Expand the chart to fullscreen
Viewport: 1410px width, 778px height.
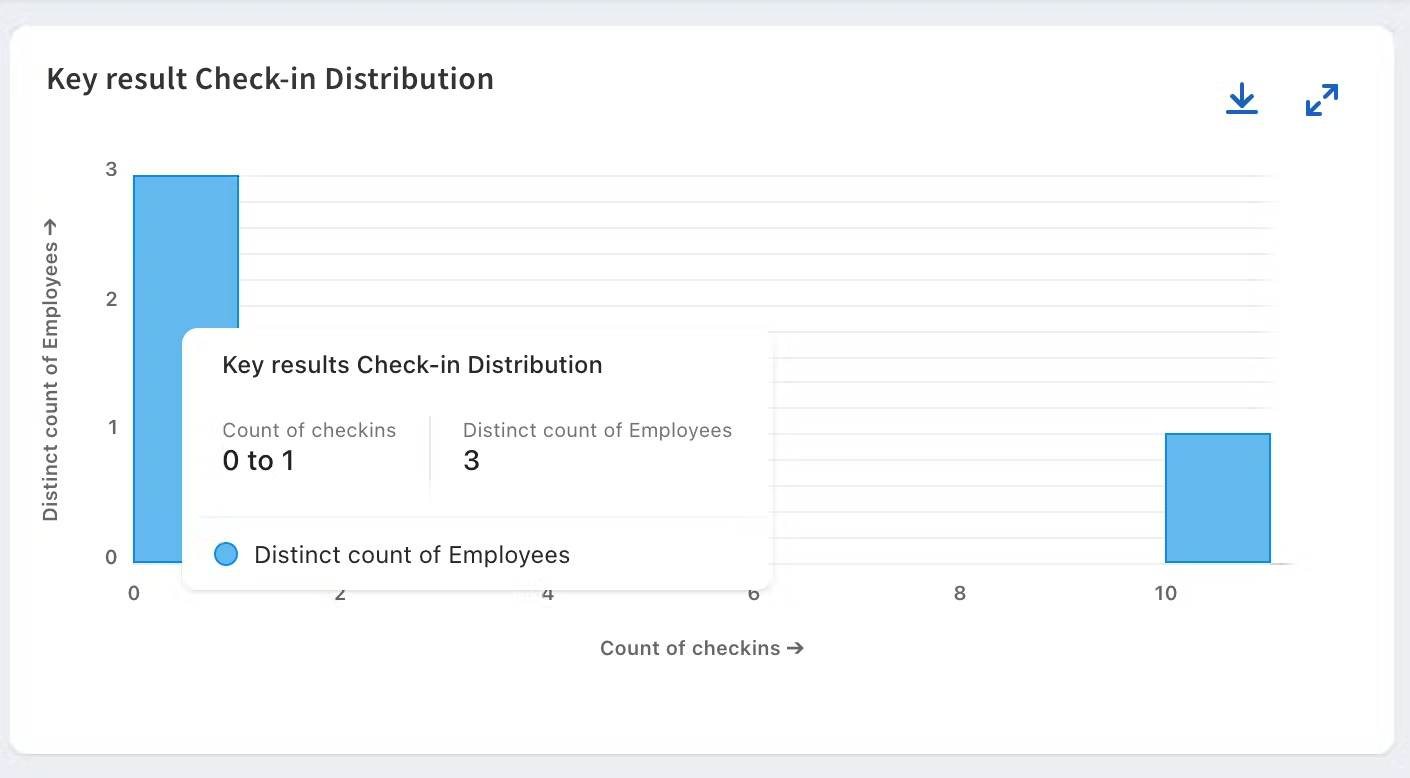tap(1321, 99)
